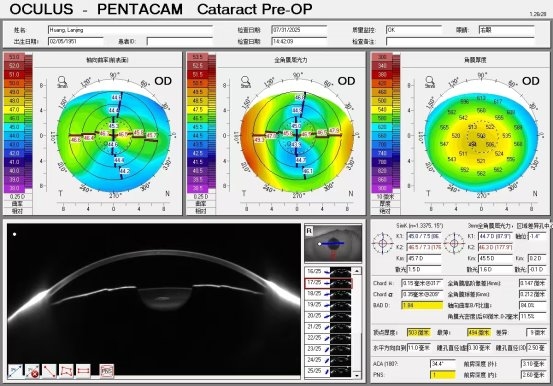This screenshot has height=386, width=553.
Task: Click the yellow-highlighted BAD D value field
Action: coord(422,305)
